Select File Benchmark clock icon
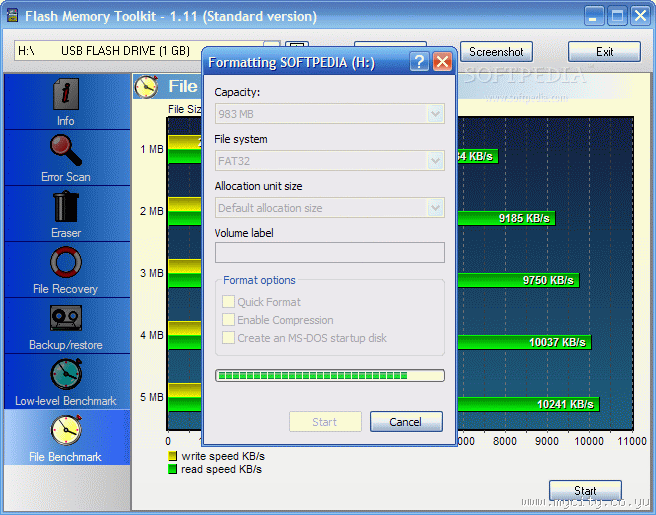The height and width of the screenshot is (515, 656). [x=66, y=430]
